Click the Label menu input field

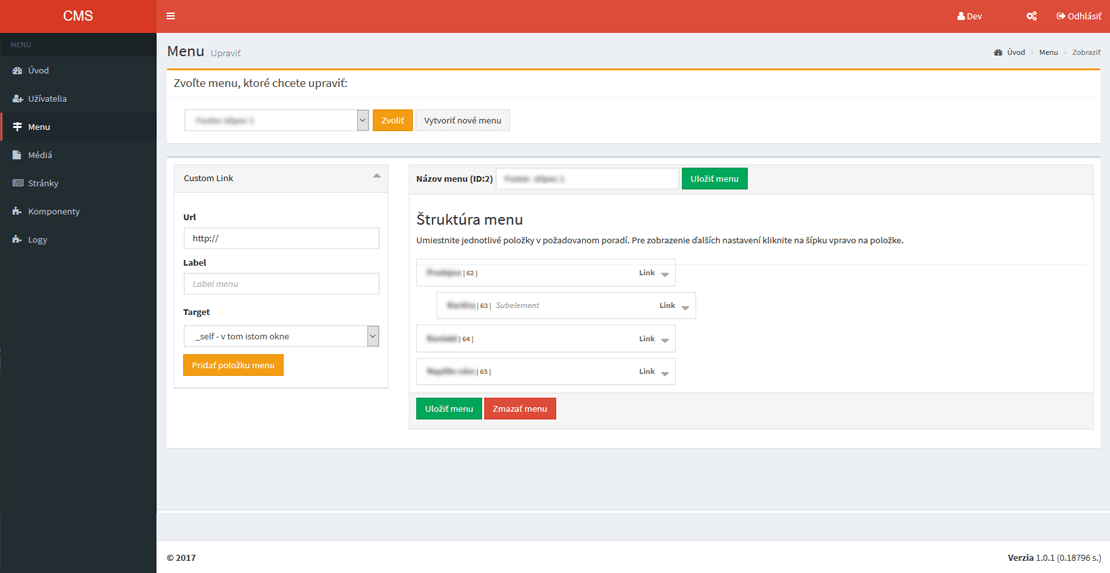(x=281, y=284)
